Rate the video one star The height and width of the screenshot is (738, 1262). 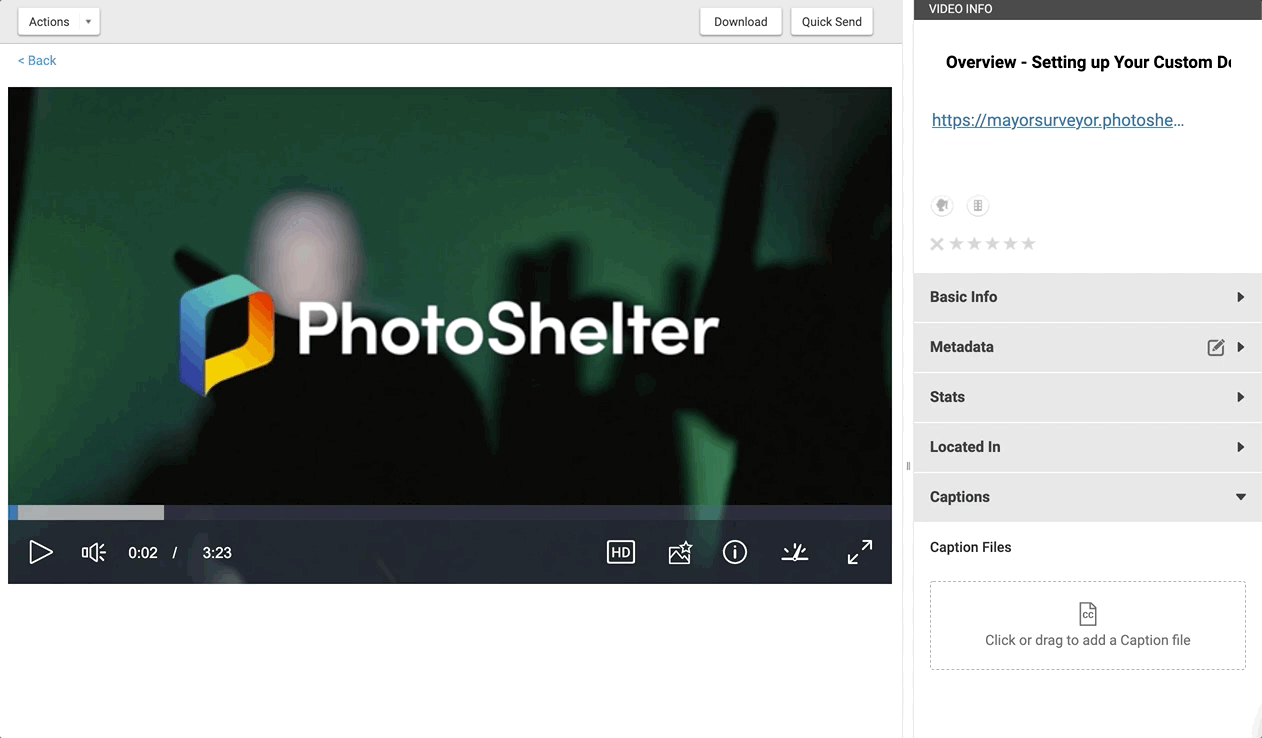point(956,244)
